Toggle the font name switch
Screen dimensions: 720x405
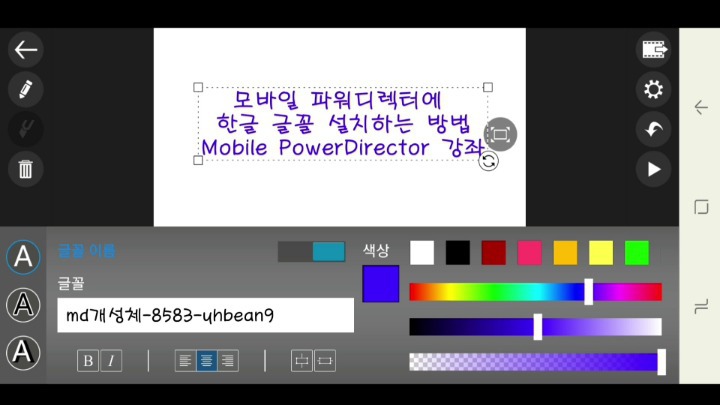tap(311, 252)
